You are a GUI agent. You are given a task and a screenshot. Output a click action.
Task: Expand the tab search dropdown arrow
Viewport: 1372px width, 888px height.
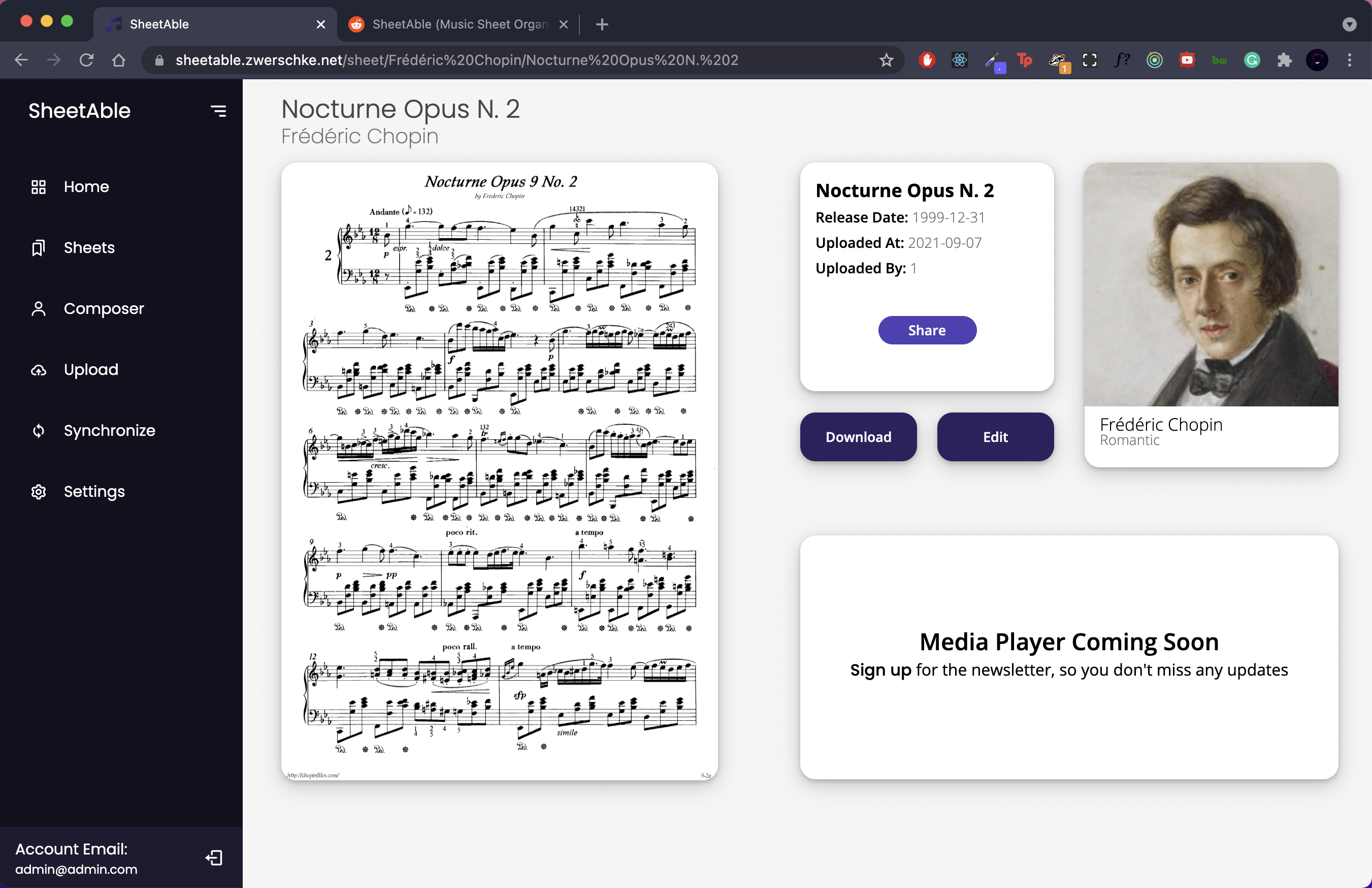pos(1349,24)
